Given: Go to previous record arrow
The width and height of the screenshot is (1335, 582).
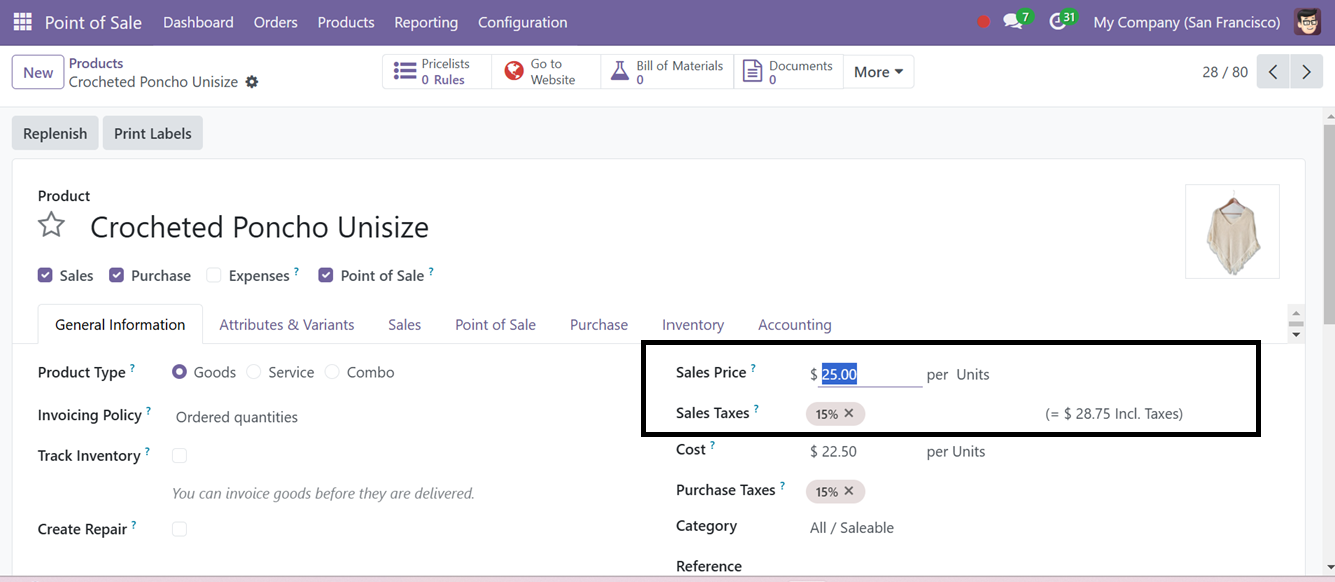Looking at the screenshot, I should pyautogui.click(x=1273, y=72).
